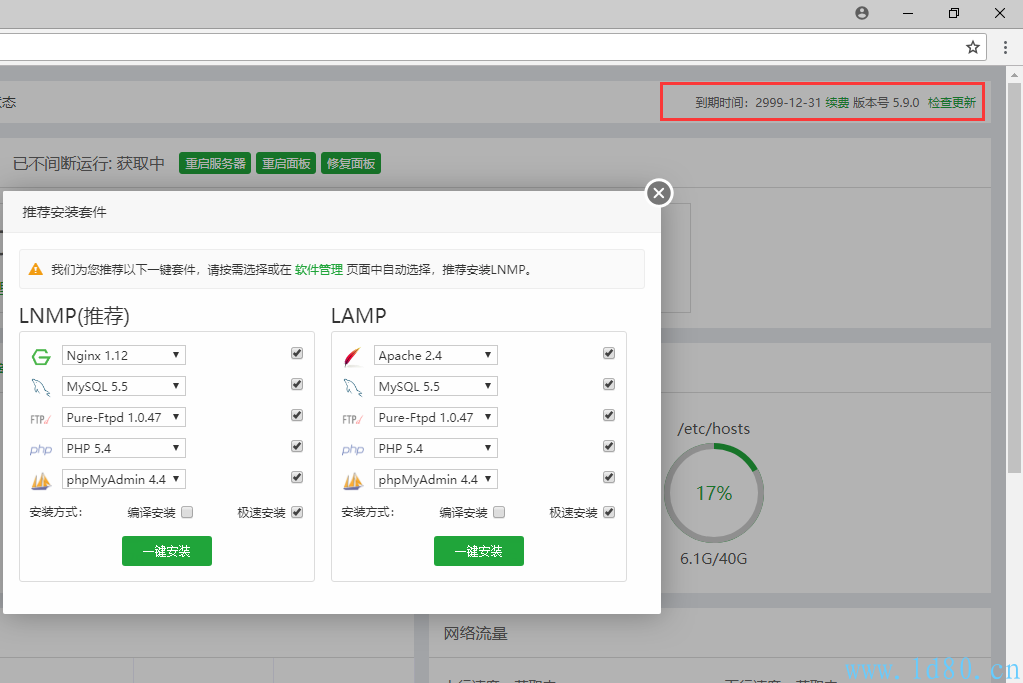Open the LAMP MySQL 5.5 version dropdown
Image resolution: width=1023 pixels, height=683 pixels.
[436, 386]
